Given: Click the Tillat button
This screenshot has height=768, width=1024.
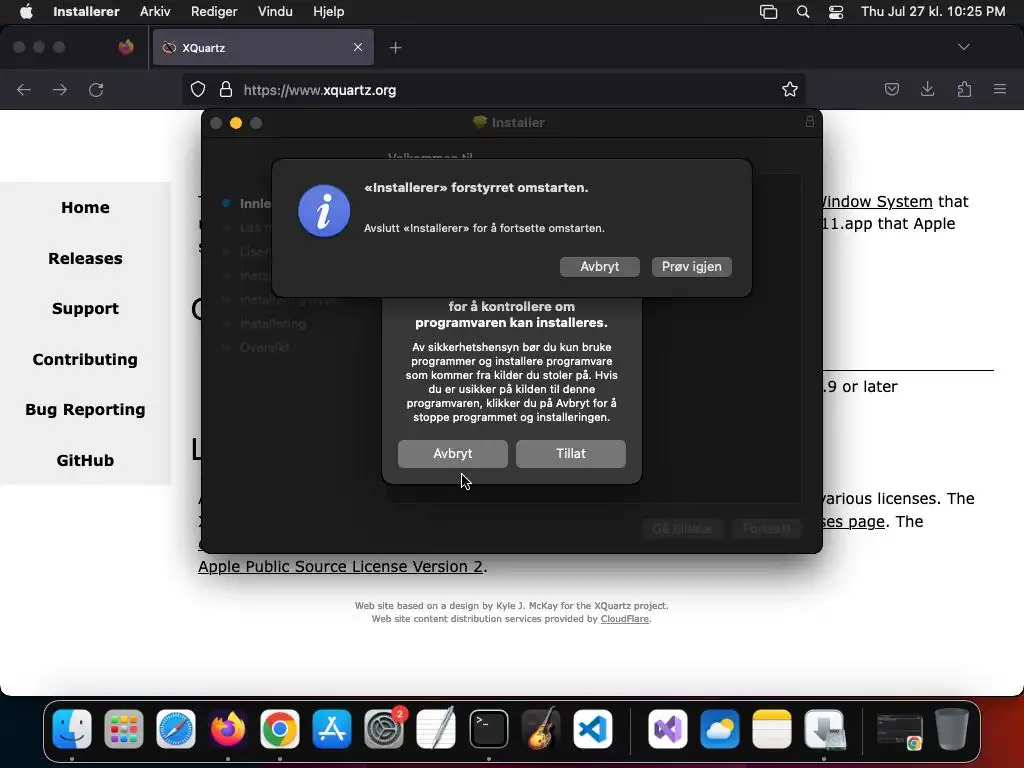Looking at the screenshot, I should point(571,454).
